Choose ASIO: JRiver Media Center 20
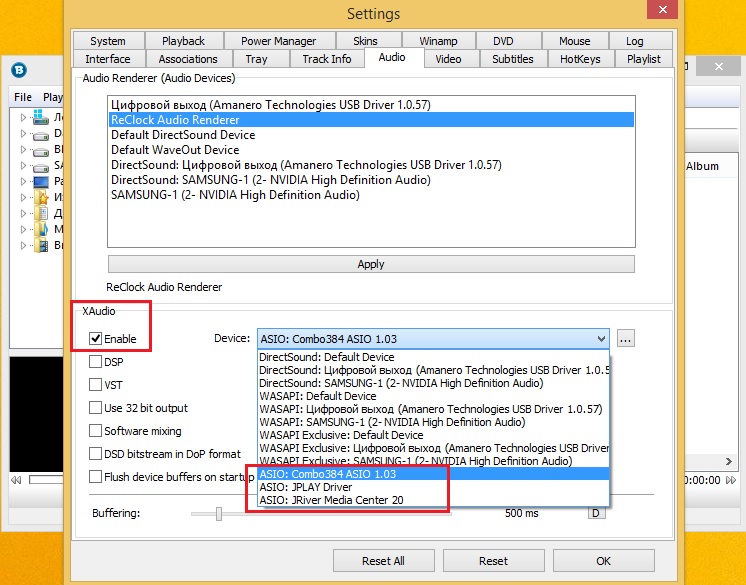Image resolution: width=746 pixels, height=585 pixels. [x=433, y=500]
